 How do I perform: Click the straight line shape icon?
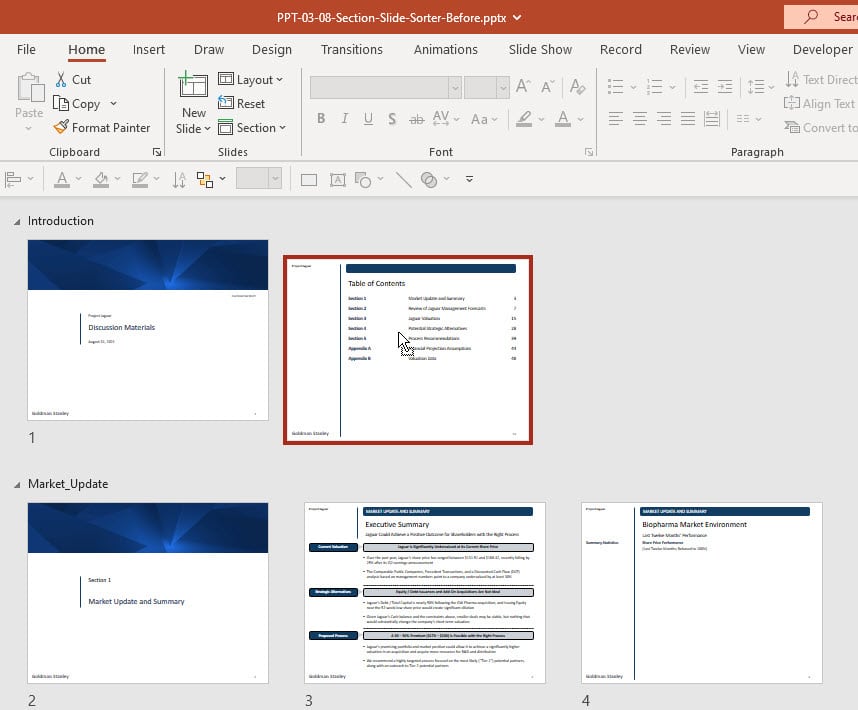click(403, 180)
